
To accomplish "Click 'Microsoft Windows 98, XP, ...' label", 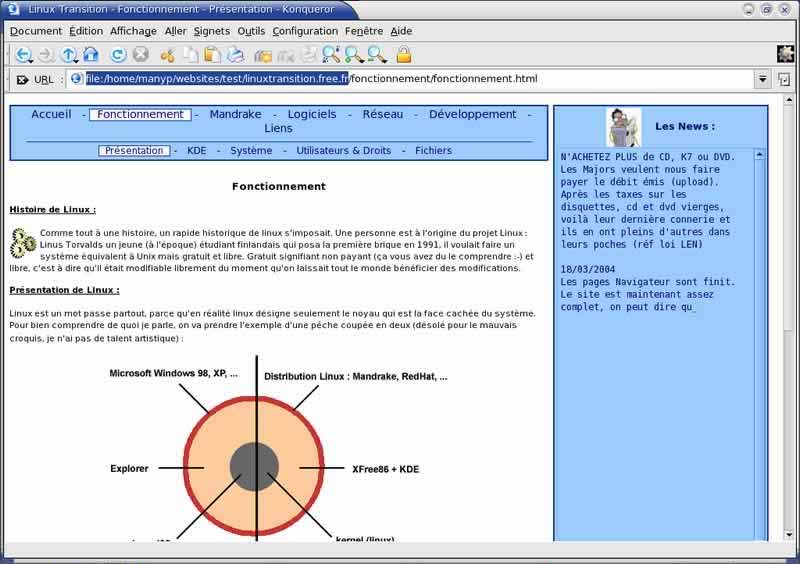I will [173, 373].
